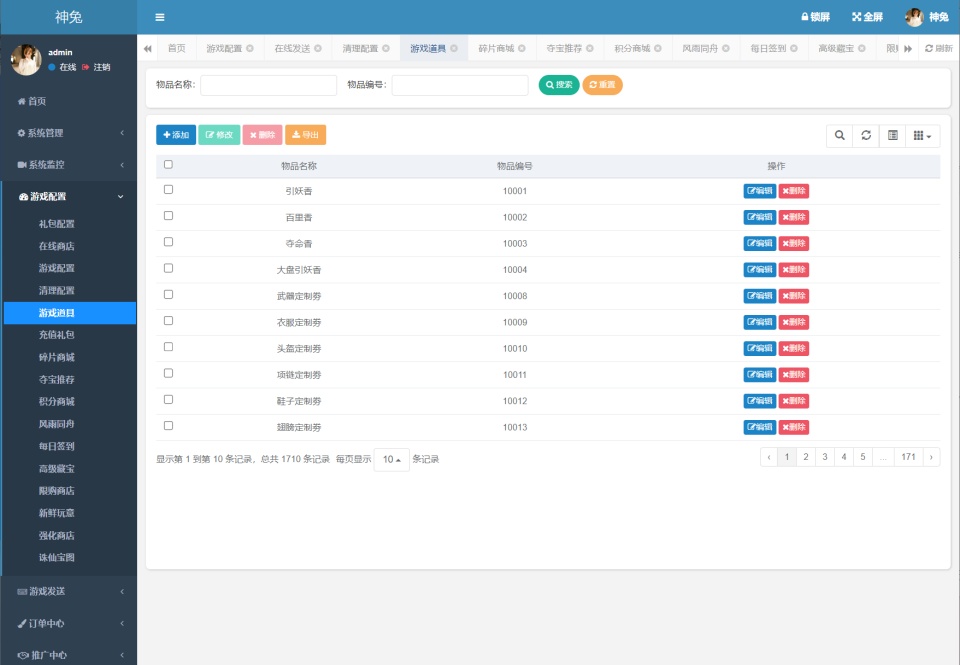Close the 清理配置 tab

pos(386,48)
